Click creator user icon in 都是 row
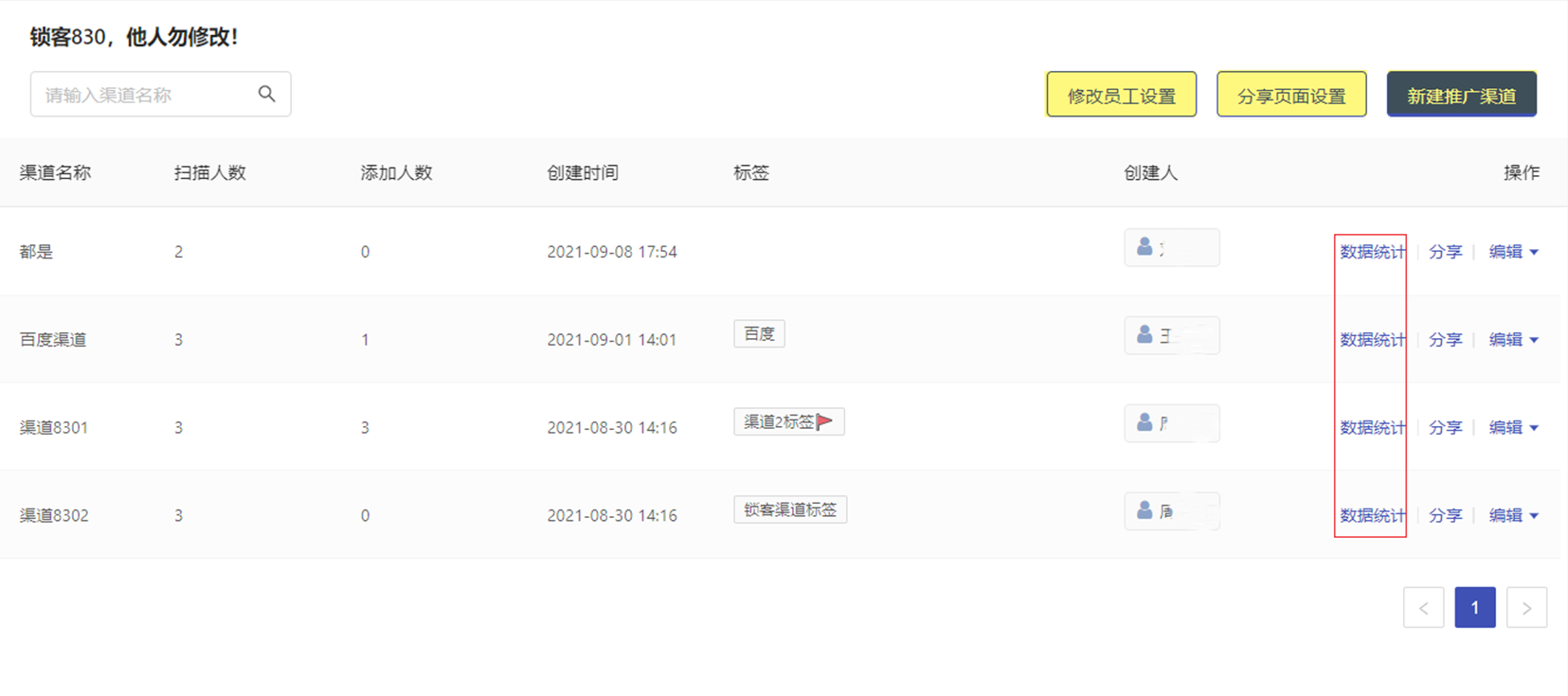1568x696 pixels. click(x=1144, y=247)
